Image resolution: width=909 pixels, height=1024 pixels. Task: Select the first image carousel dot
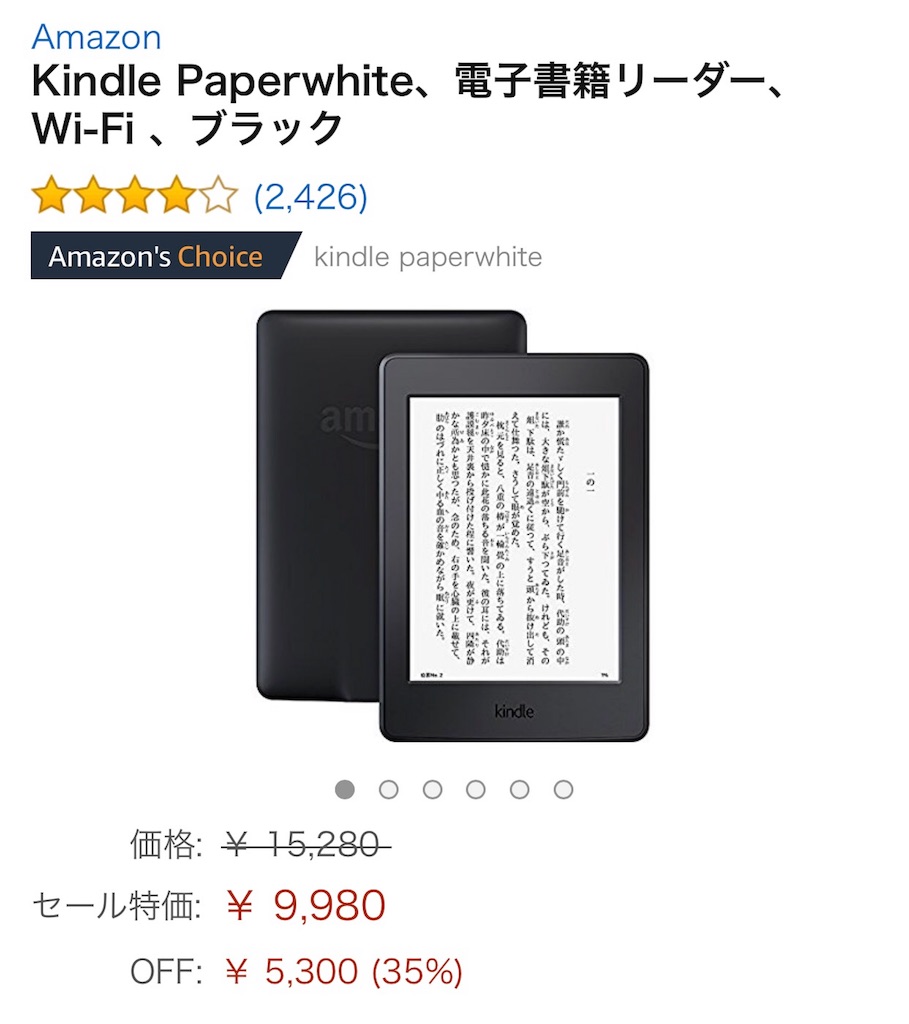(x=345, y=790)
